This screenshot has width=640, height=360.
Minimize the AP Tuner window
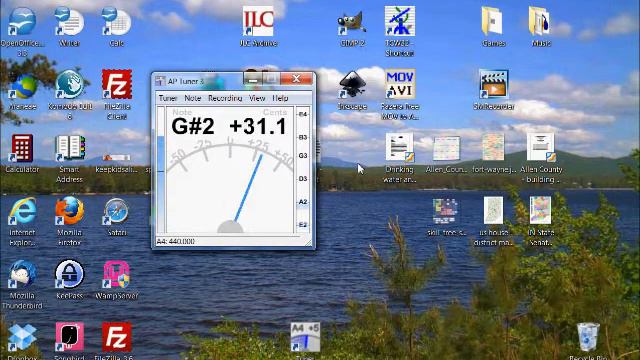(x=253, y=79)
